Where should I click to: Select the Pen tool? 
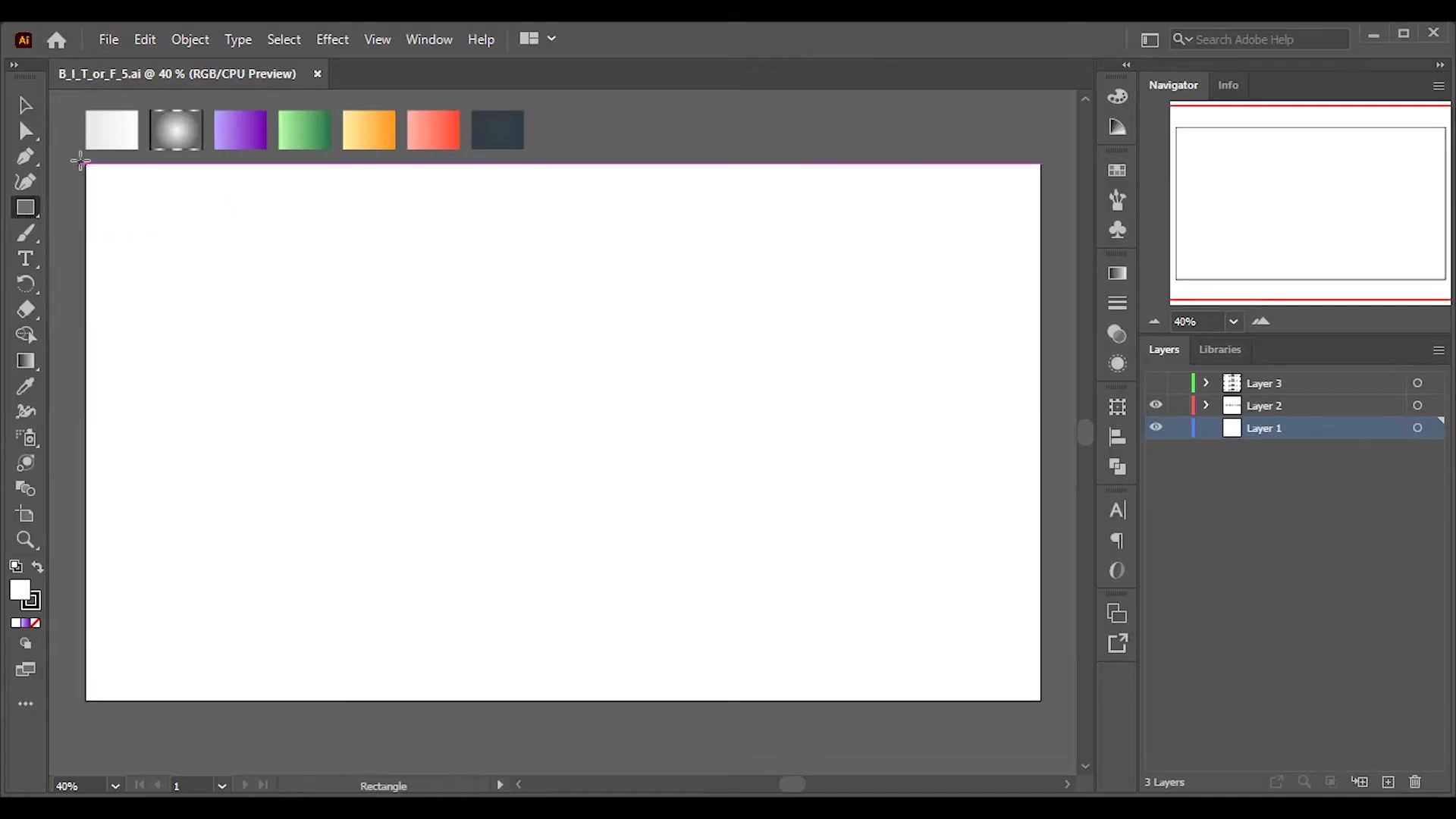25,157
